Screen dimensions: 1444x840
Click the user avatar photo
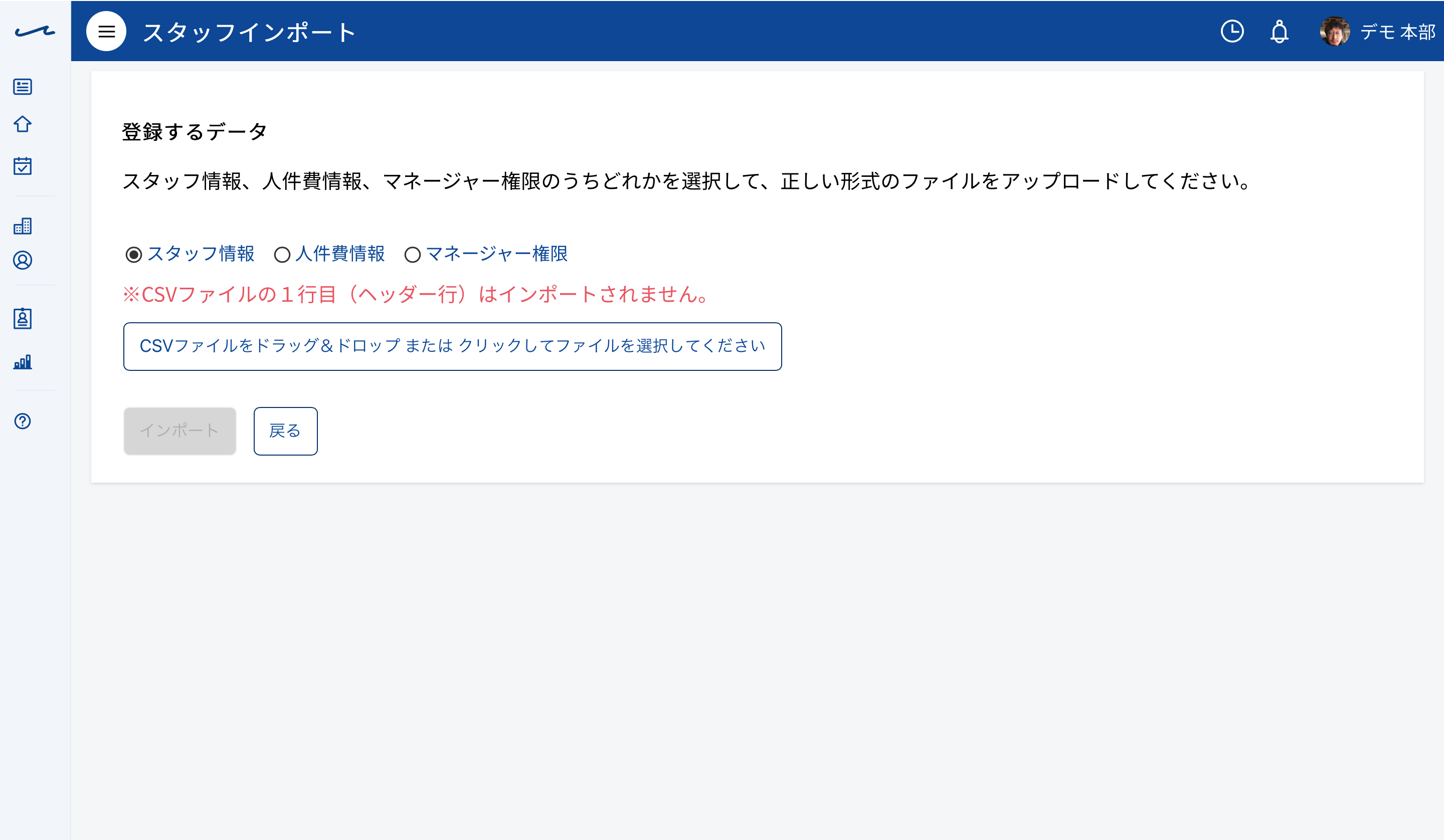point(1335,32)
